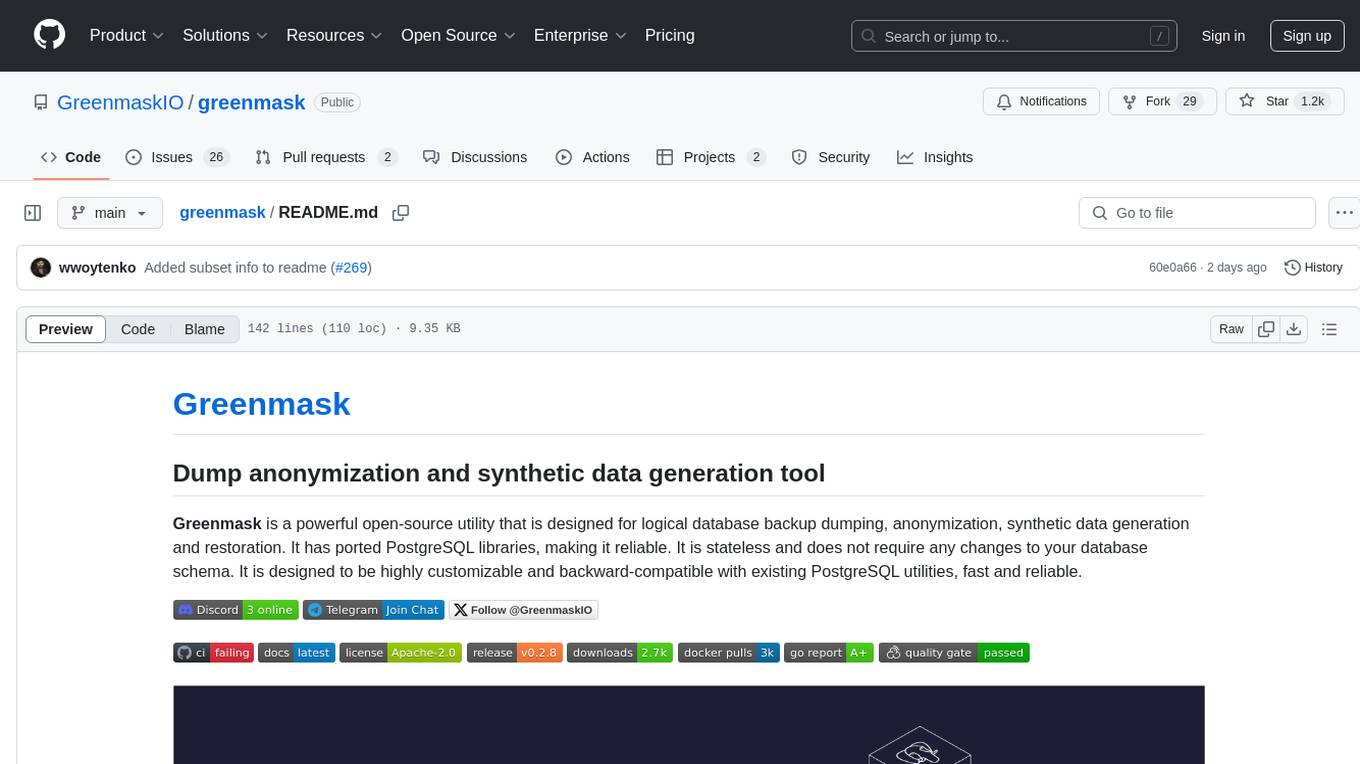Open the Security tab
The width and height of the screenshot is (1360, 764).
click(831, 157)
